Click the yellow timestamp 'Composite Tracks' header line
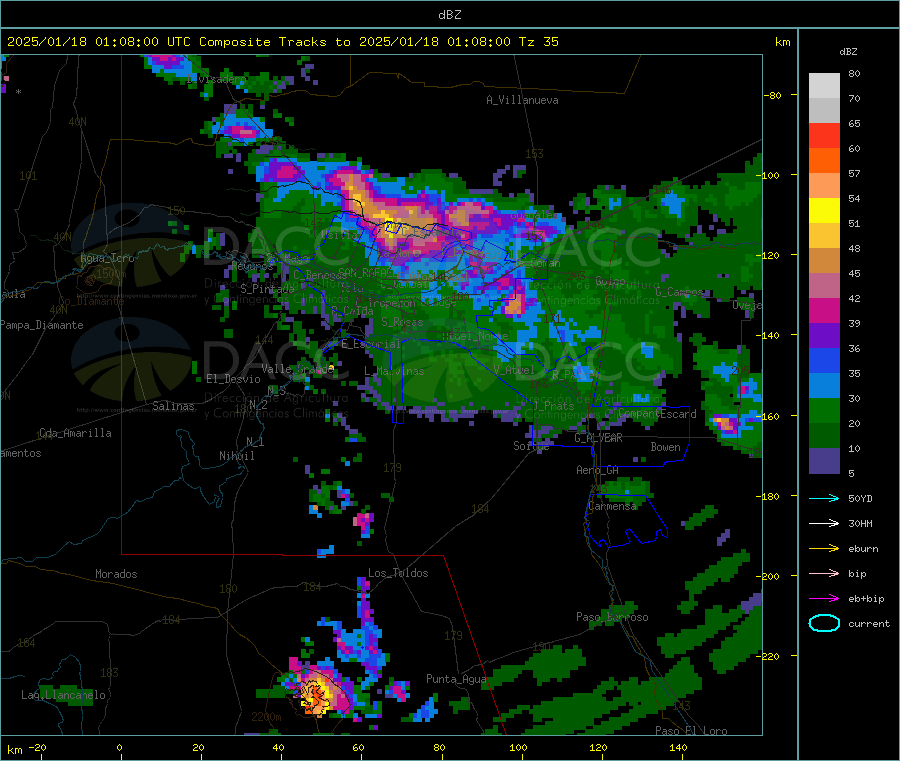The image size is (900, 761). (282, 42)
